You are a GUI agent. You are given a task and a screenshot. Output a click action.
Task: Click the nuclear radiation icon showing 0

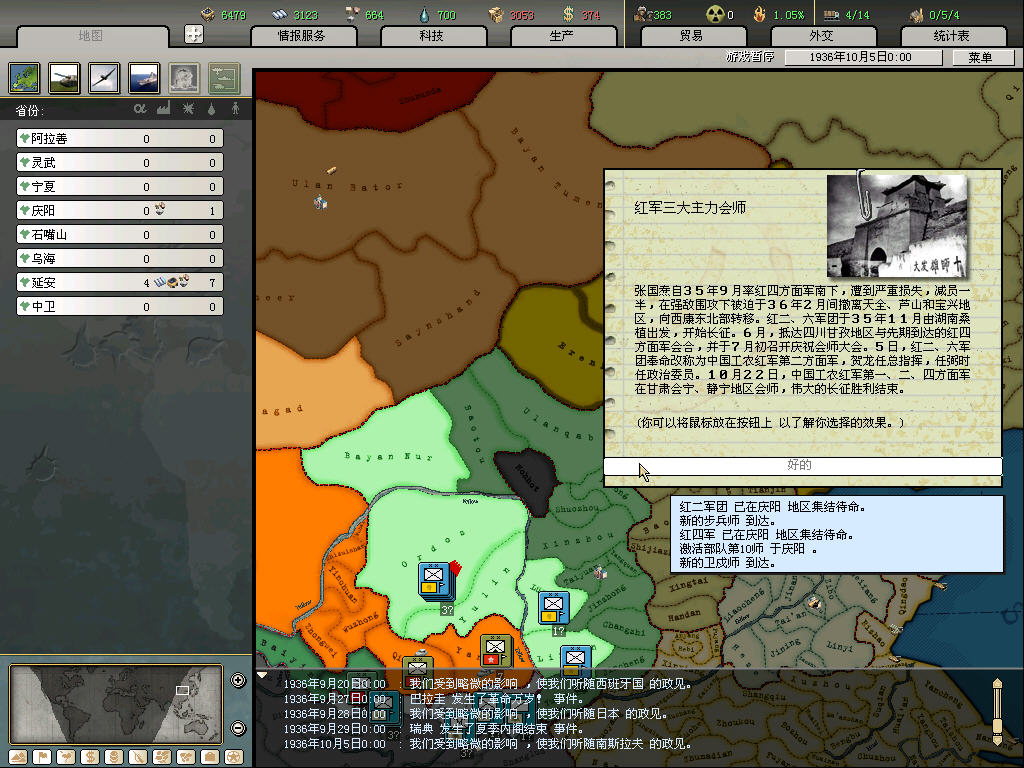click(716, 14)
